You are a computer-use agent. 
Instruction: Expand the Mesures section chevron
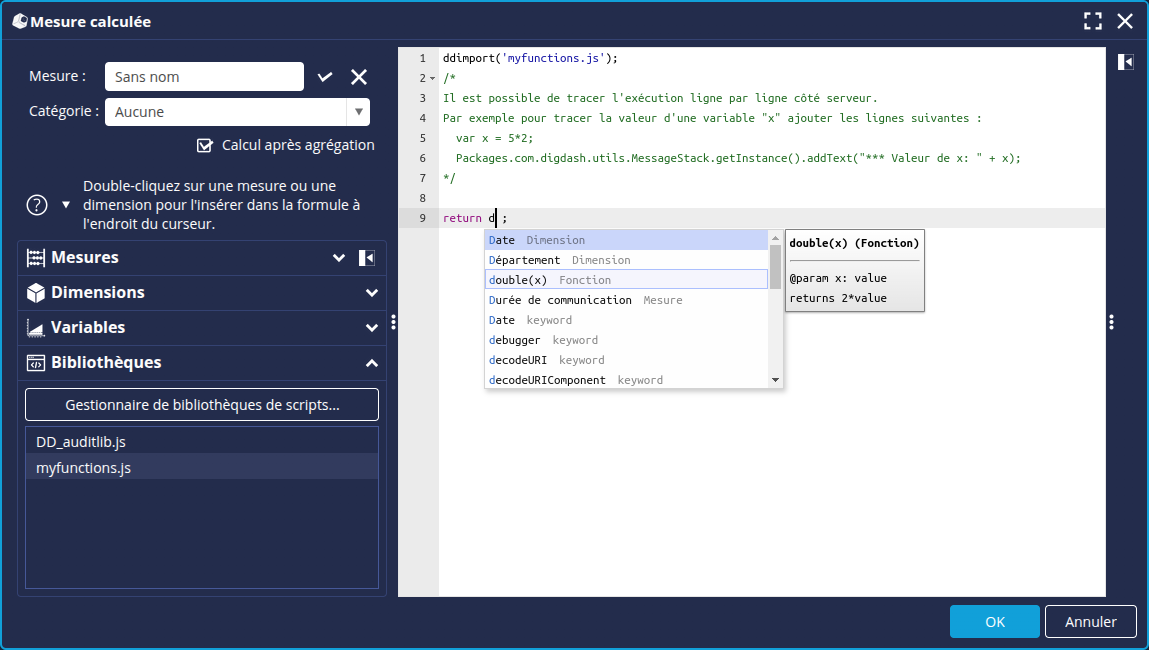339,258
